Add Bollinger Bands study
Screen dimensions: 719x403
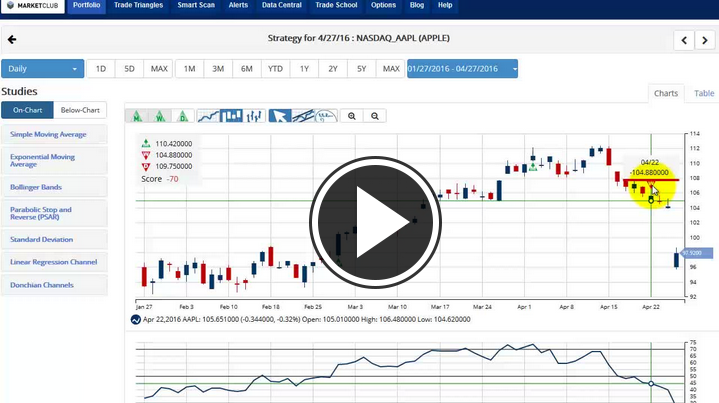[54, 187]
